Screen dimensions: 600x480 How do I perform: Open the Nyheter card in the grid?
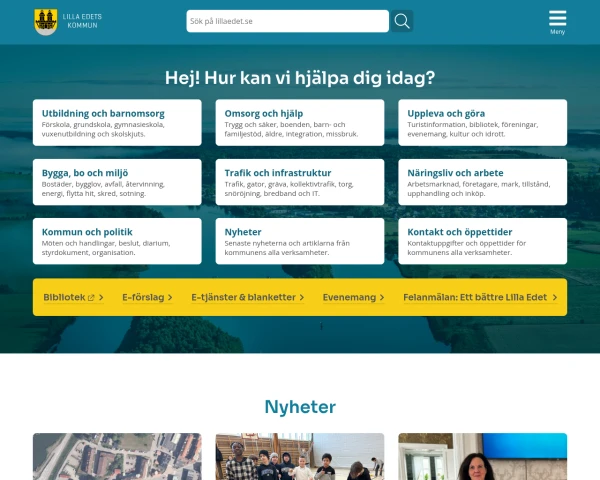pyautogui.click(x=300, y=241)
